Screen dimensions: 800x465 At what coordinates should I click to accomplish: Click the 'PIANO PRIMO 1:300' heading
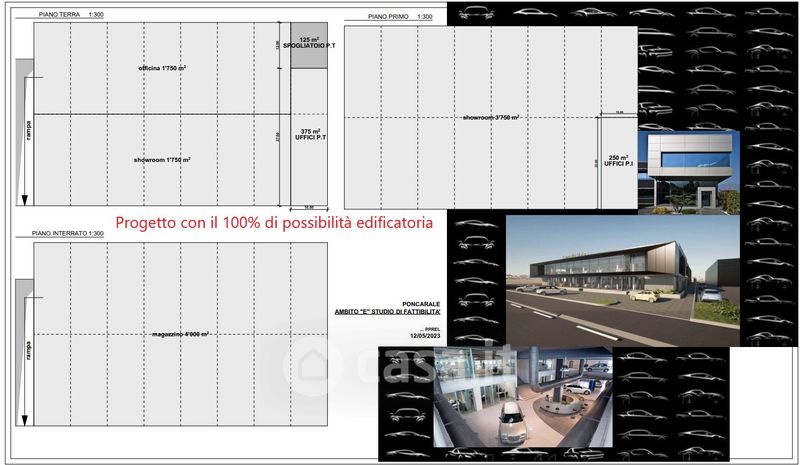400,17
